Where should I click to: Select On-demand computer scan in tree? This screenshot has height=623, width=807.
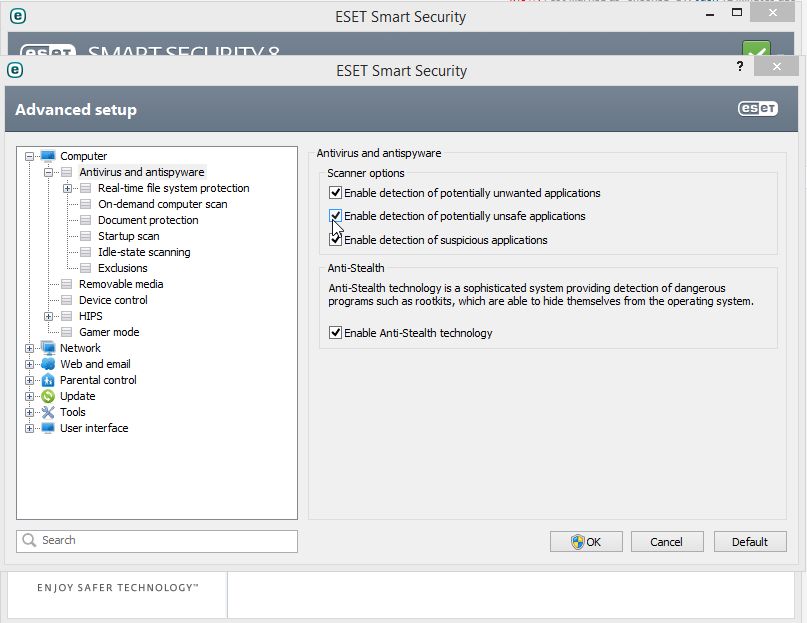pos(162,204)
